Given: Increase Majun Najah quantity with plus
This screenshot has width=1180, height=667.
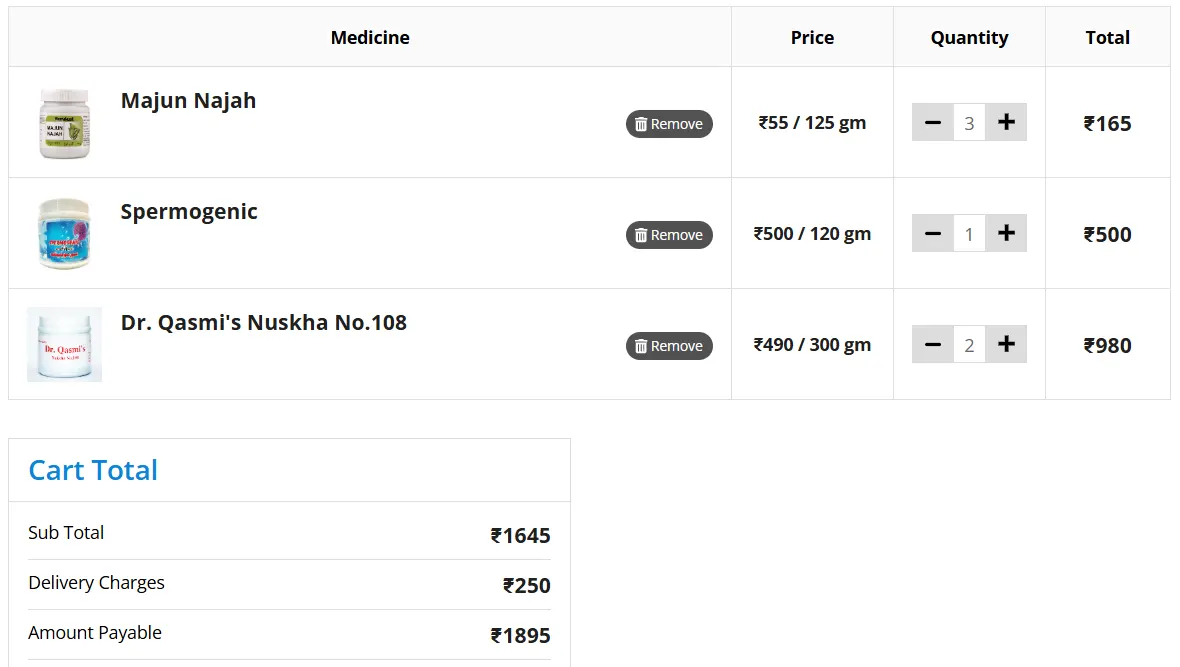Looking at the screenshot, I should pyautogui.click(x=1006, y=122).
